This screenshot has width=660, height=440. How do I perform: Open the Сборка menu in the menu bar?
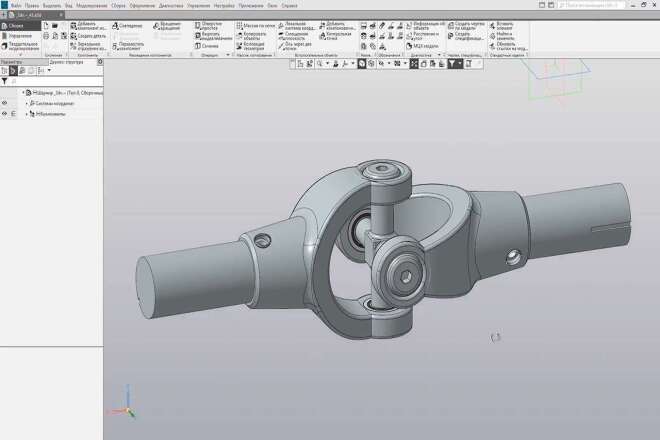118,6
